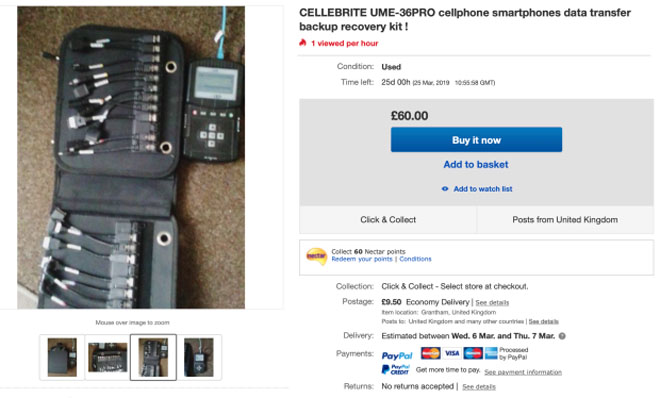Select the fourth product thumbnail
Screen dimensions: 660x398
(199, 357)
